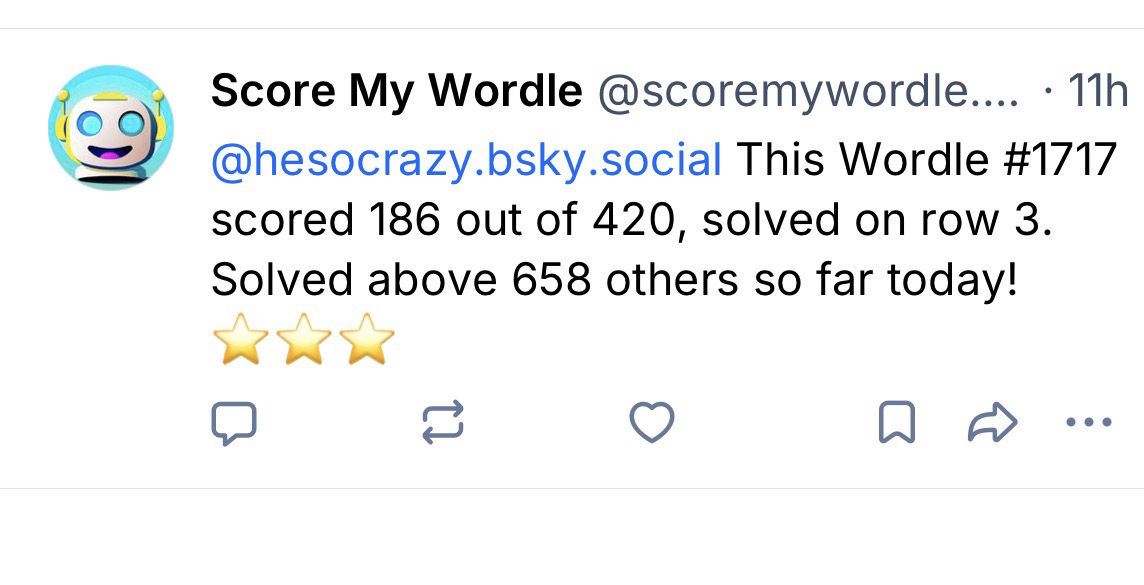Click the robot profile avatar

(x=111, y=127)
